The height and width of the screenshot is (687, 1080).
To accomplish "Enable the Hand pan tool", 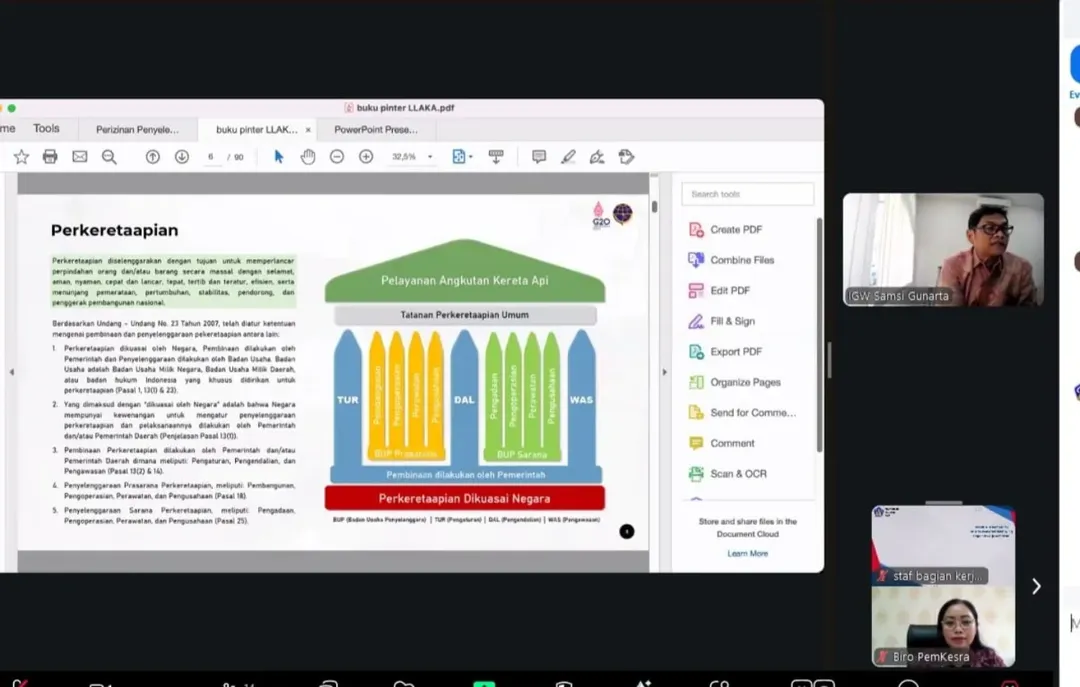I will tap(308, 157).
